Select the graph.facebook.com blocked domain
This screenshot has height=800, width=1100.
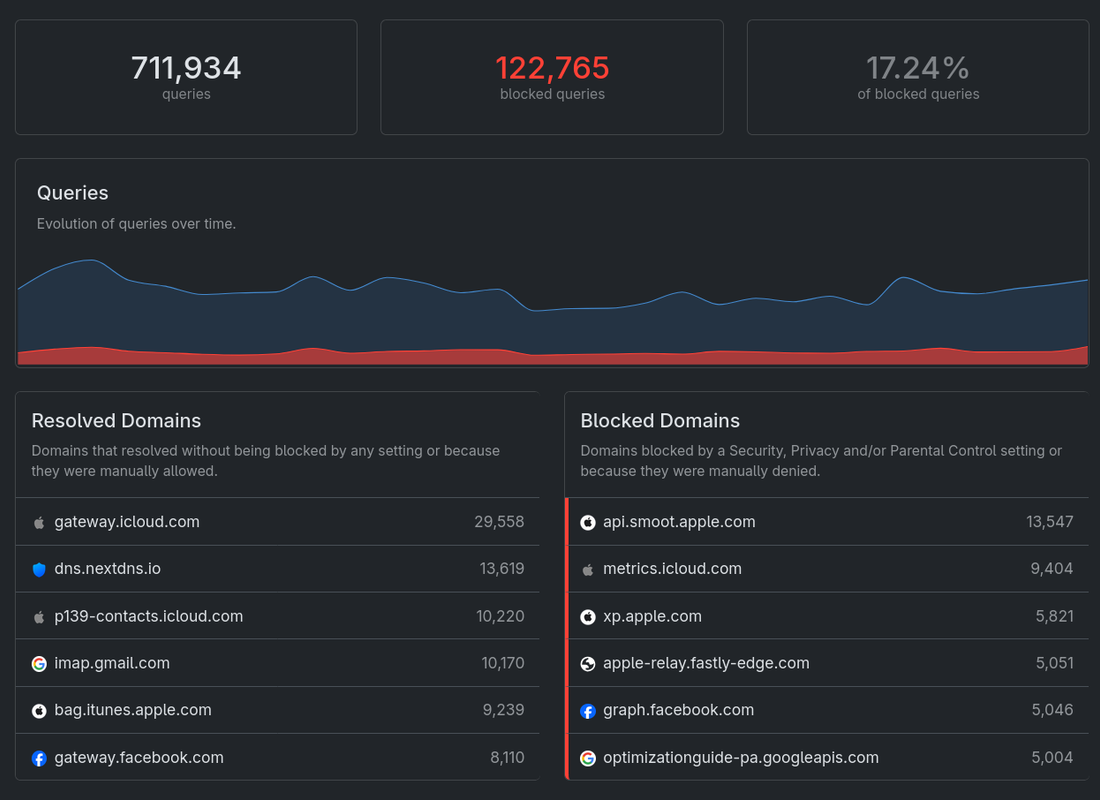pos(678,710)
